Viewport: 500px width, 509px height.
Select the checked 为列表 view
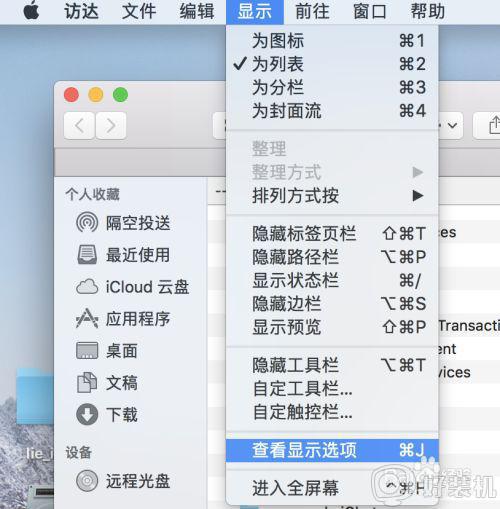(x=332, y=64)
